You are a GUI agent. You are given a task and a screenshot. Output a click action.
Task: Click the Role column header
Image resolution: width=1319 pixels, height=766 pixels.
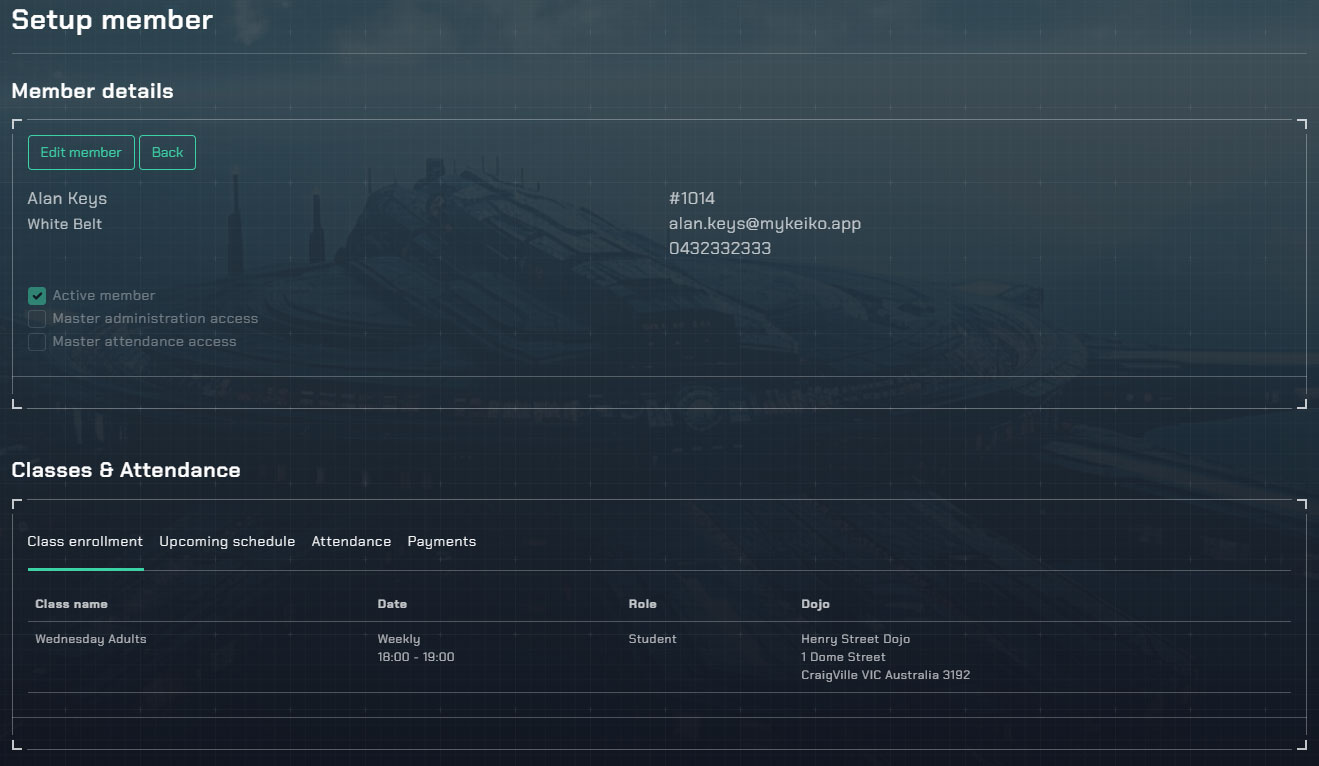tap(642, 604)
